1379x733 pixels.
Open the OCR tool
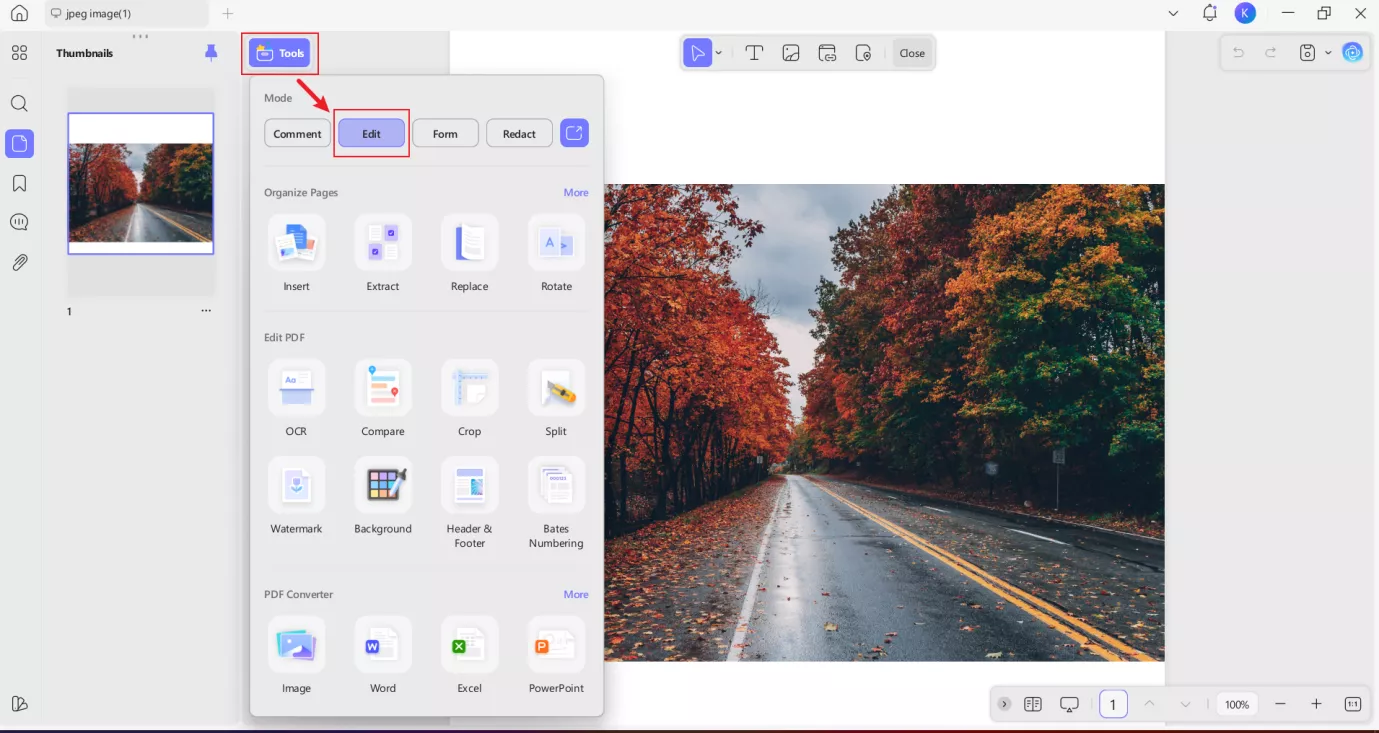pyautogui.click(x=296, y=388)
